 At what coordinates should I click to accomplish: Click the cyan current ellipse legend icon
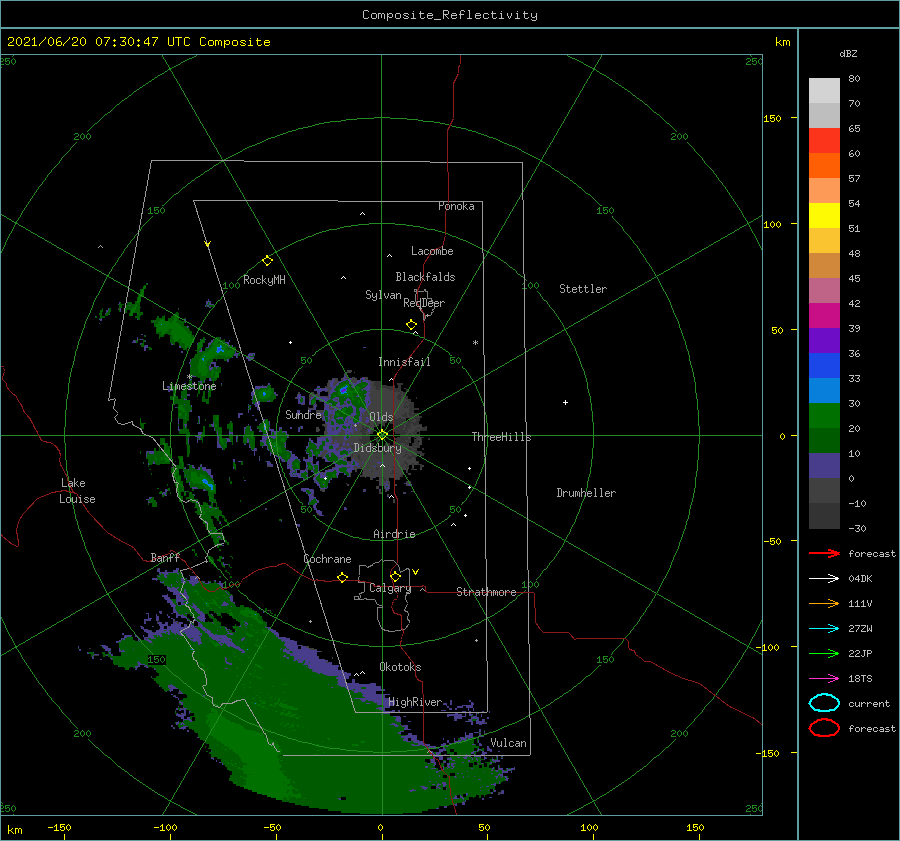(824, 703)
